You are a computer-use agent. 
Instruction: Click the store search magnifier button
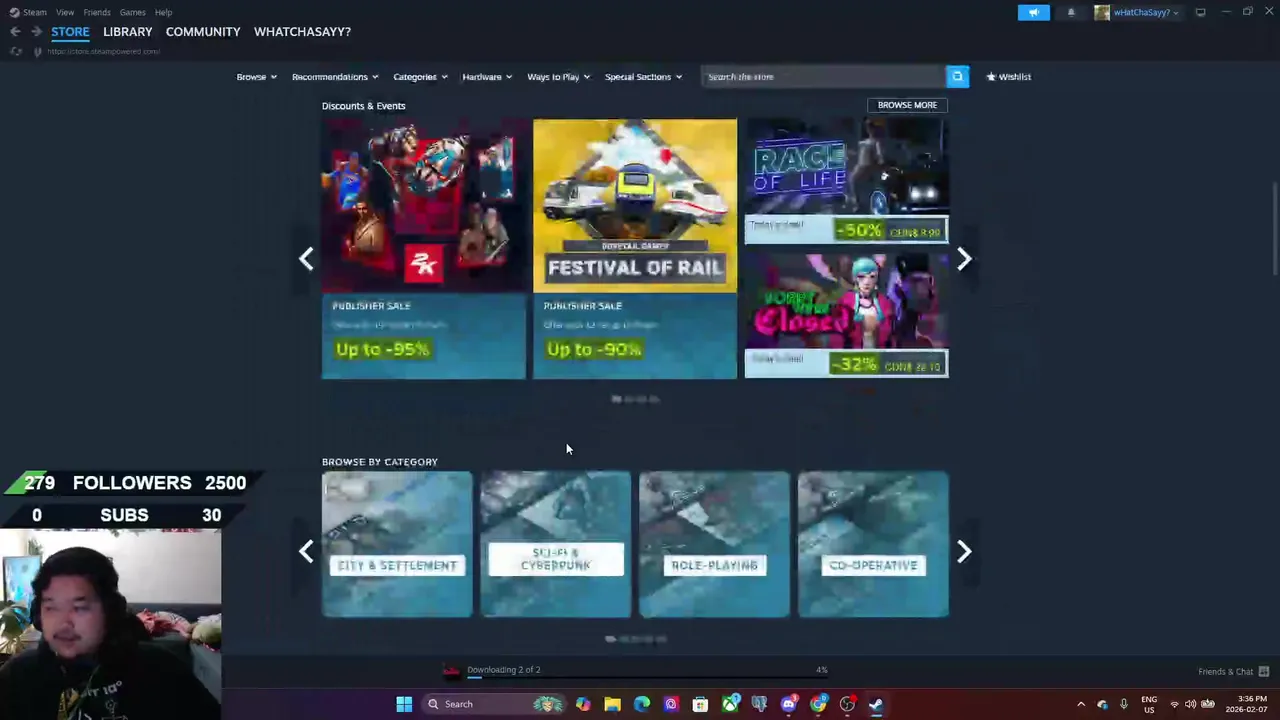957,76
